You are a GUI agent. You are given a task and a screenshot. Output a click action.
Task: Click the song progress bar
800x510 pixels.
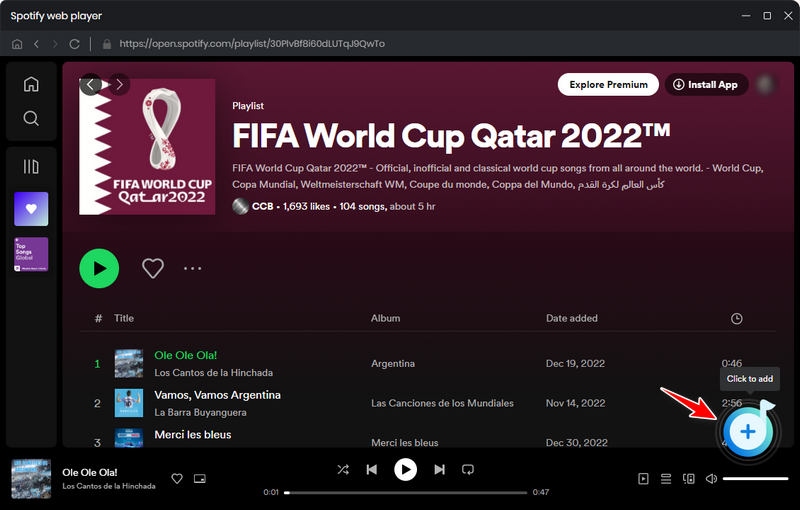[406, 493]
